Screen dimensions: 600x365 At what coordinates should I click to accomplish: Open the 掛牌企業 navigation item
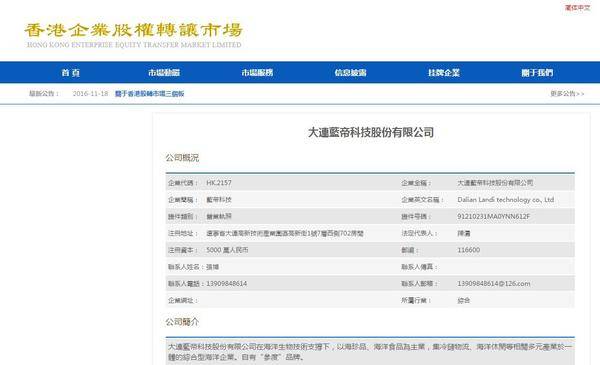click(x=444, y=73)
